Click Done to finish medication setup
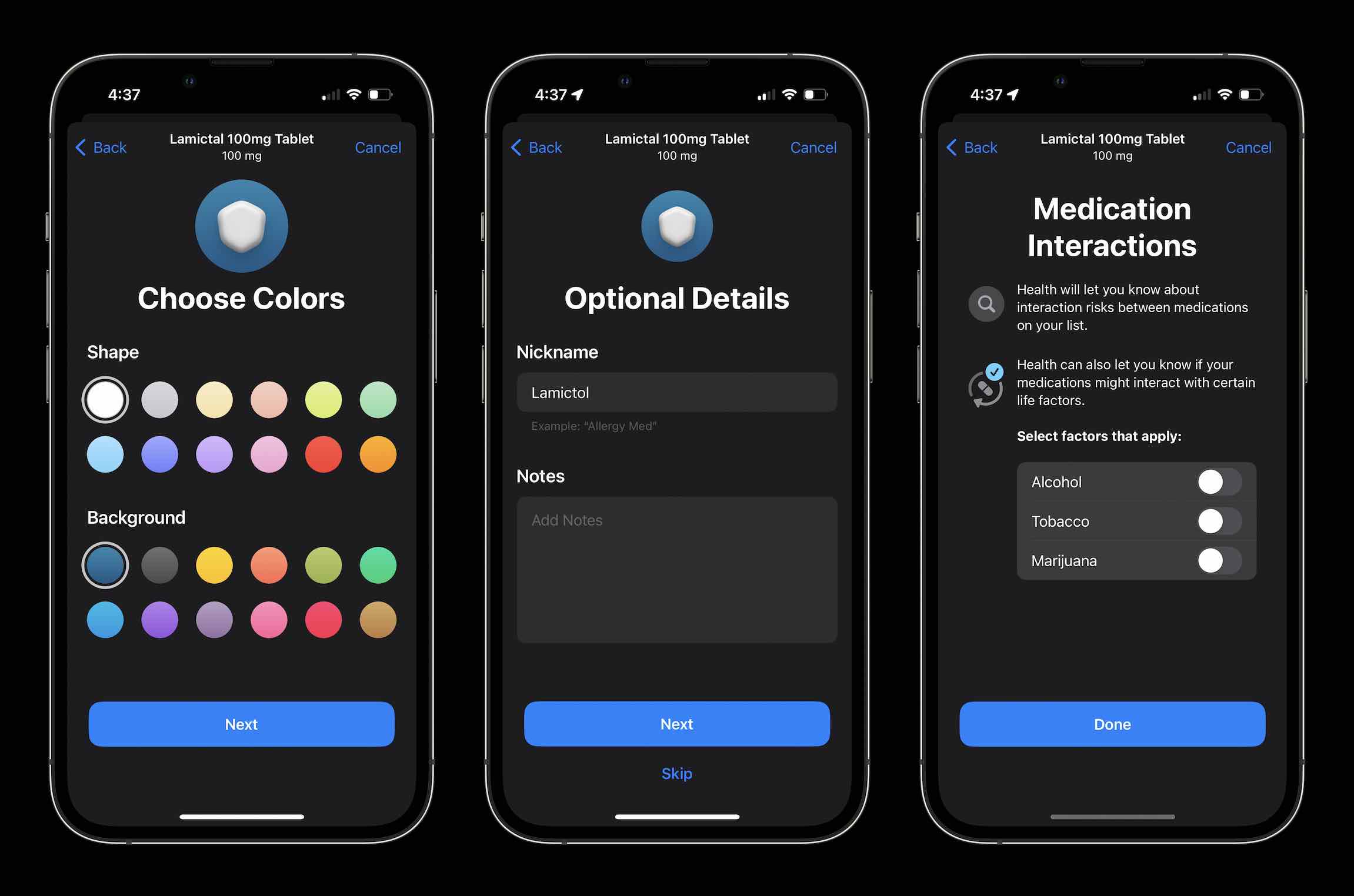1354x896 pixels. pyautogui.click(x=1112, y=723)
